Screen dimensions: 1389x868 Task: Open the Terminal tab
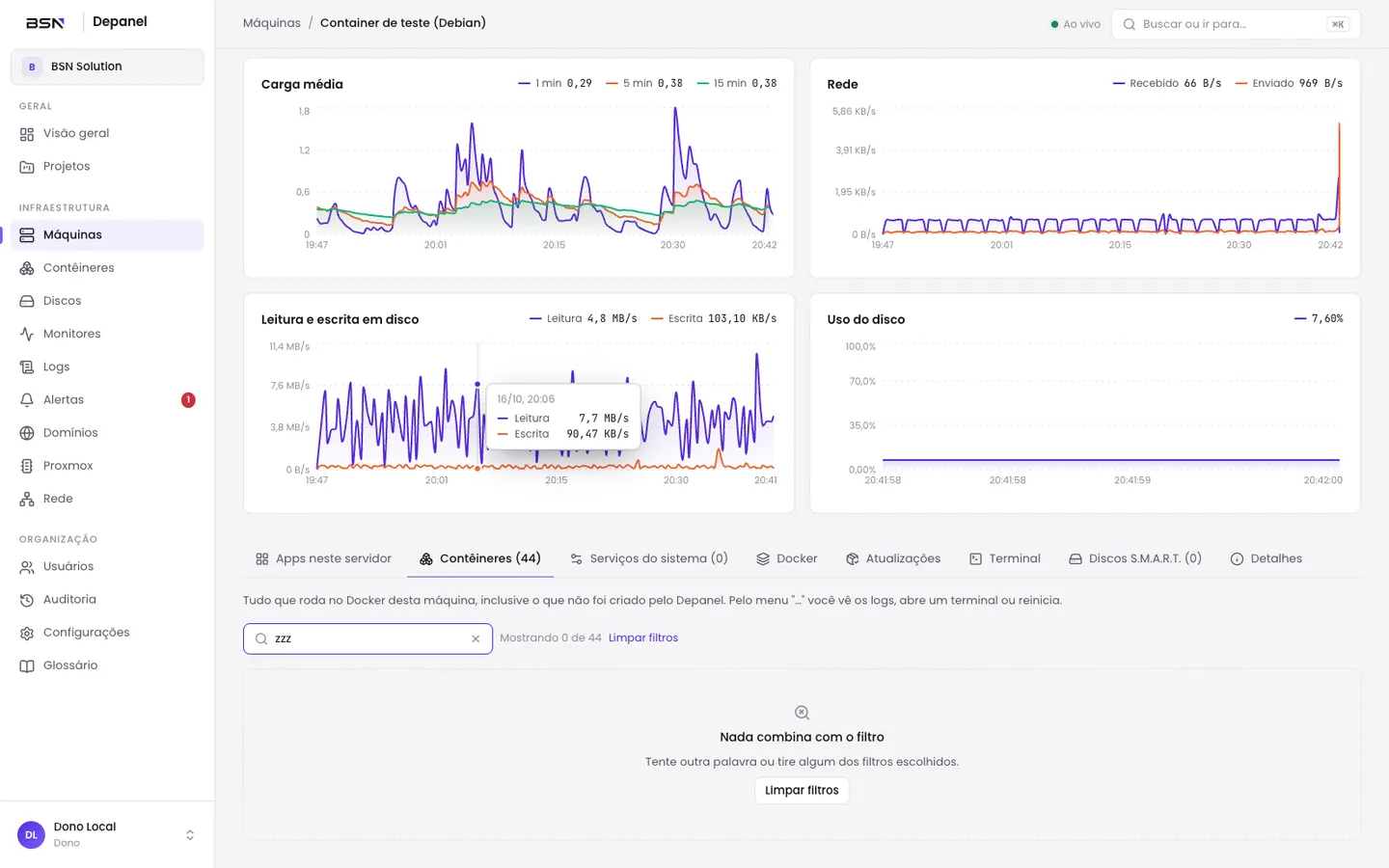point(1005,558)
